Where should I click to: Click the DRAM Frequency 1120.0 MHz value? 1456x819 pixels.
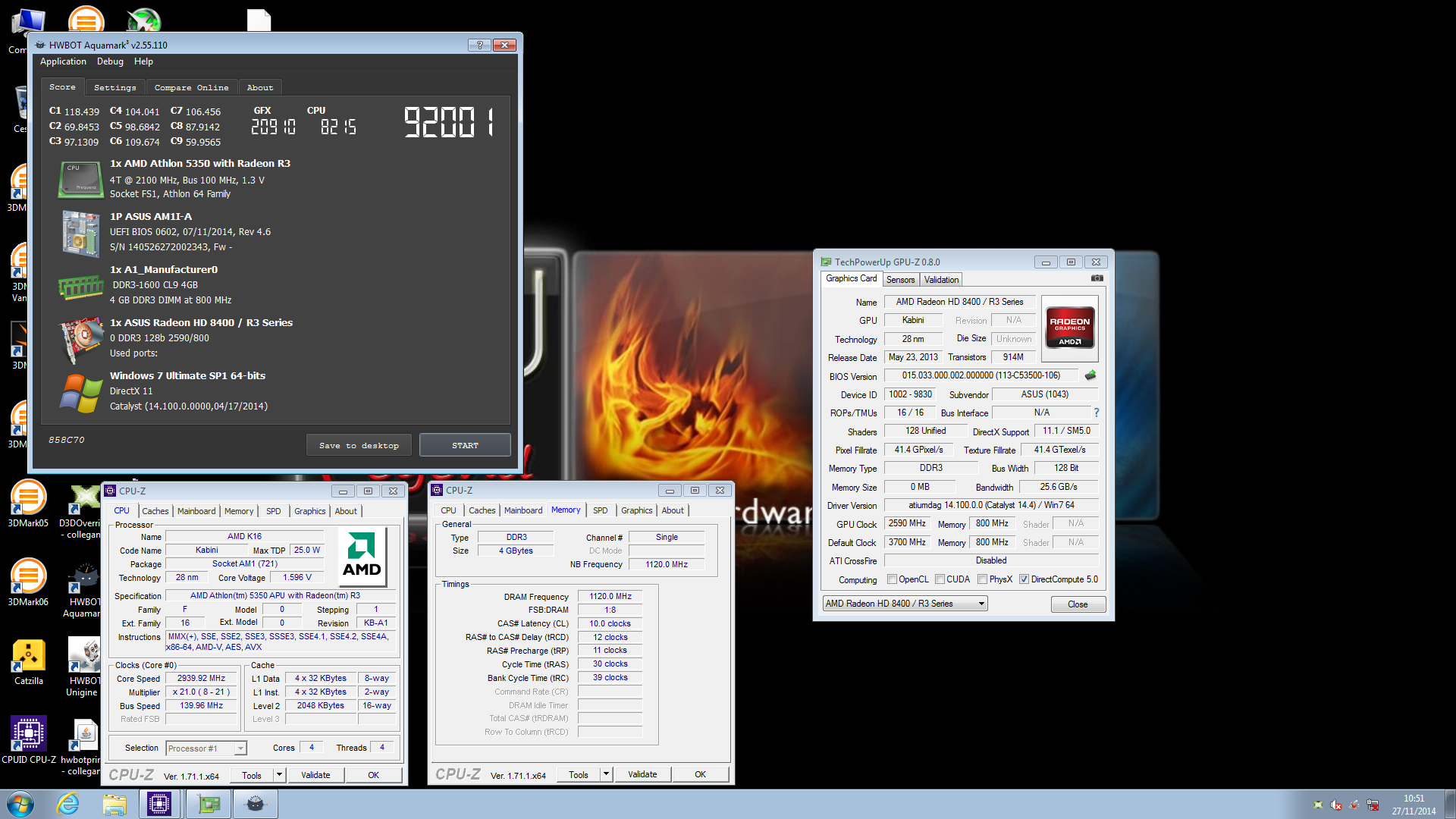[x=610, y=597]
